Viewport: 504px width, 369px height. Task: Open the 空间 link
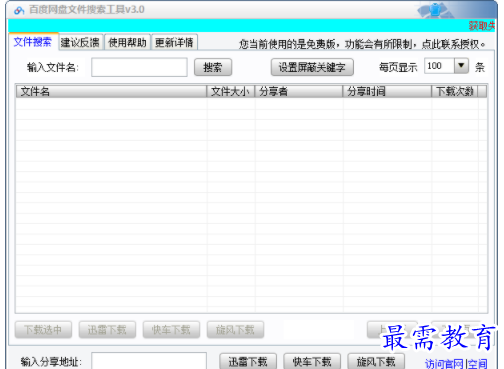[x=477, y=364]
